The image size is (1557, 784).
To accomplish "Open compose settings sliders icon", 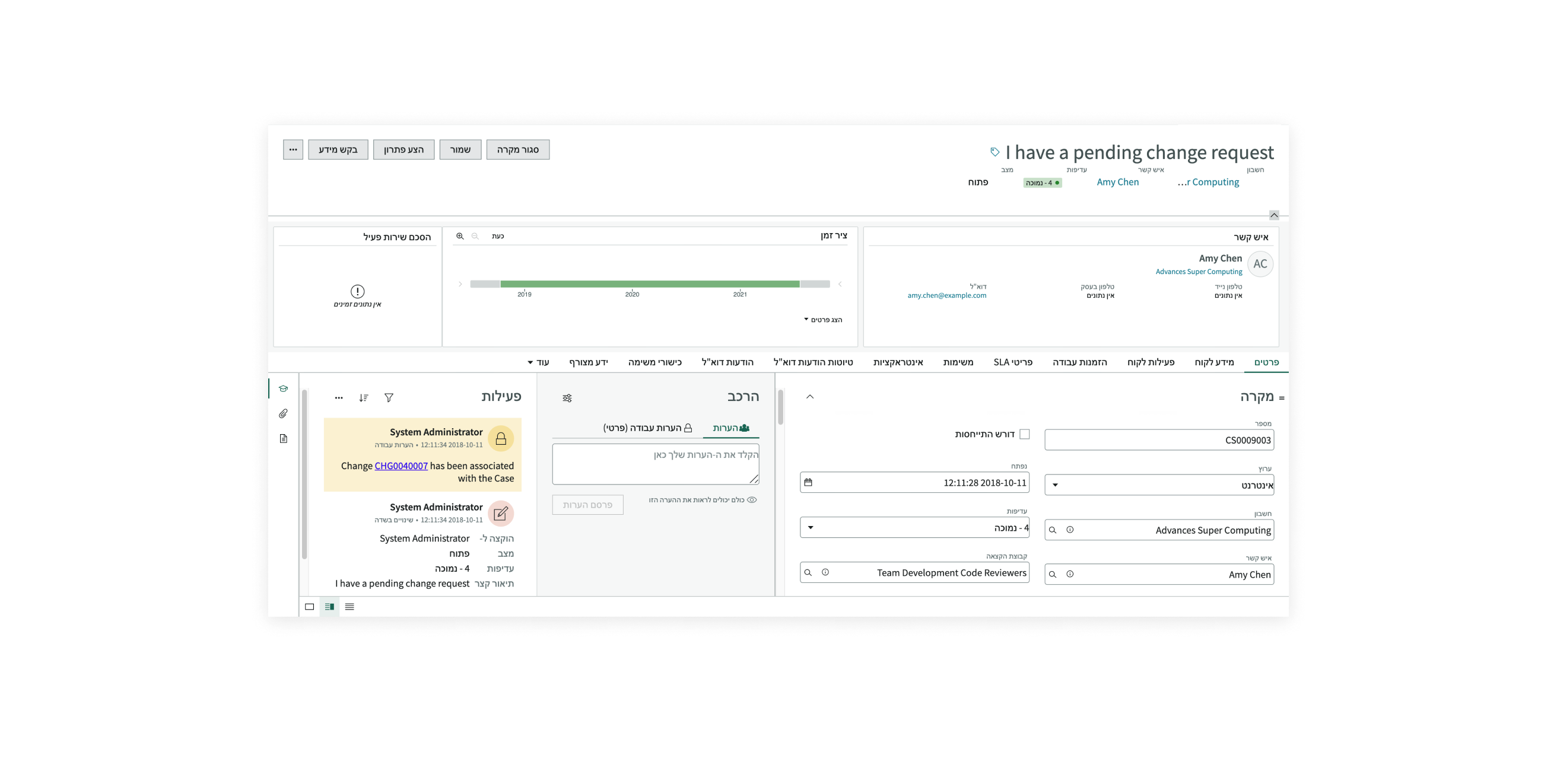I will coord(567,398).
